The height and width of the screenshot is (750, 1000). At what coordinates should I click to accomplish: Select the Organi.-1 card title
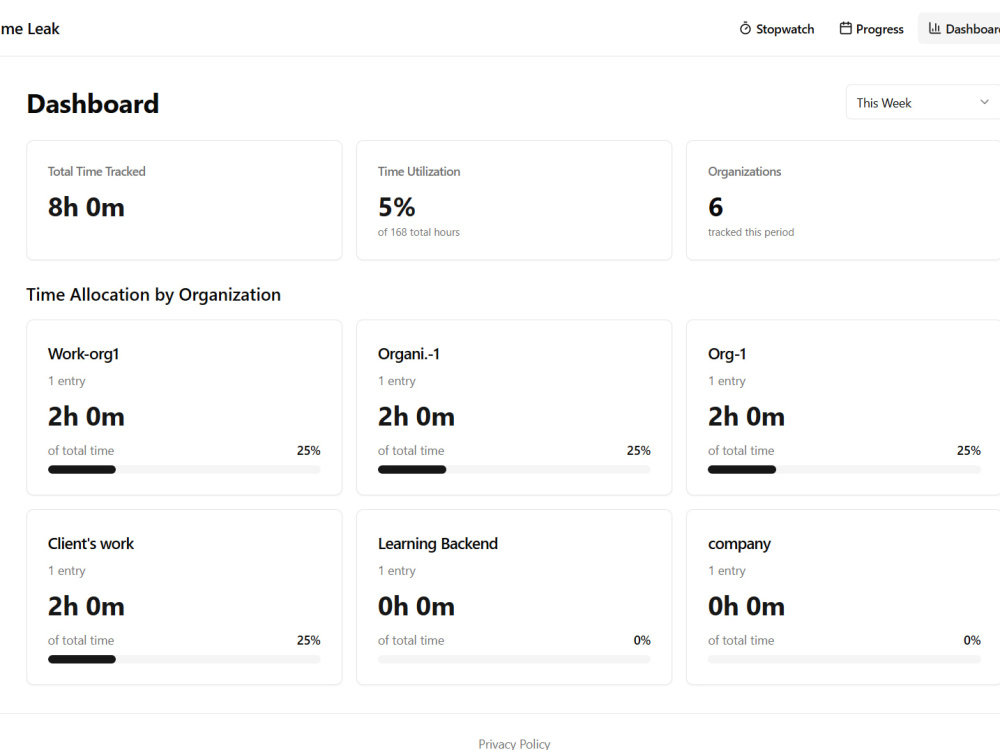(409, 354)
